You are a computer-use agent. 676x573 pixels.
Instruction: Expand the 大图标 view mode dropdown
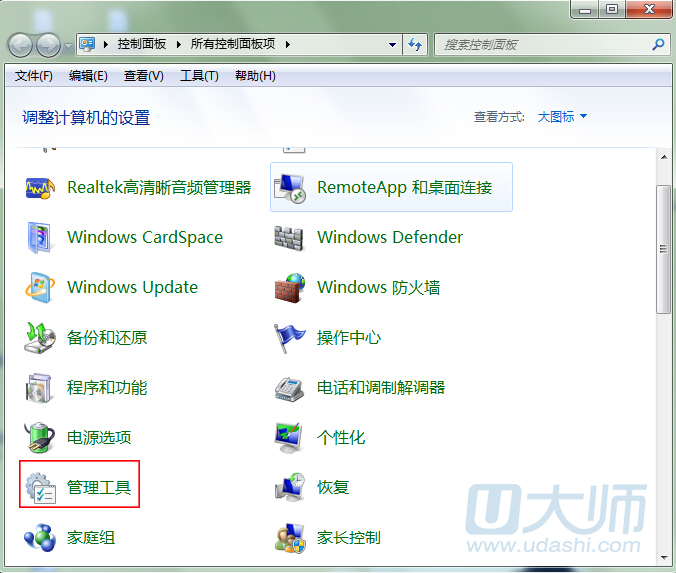click(x=562, y=116)
